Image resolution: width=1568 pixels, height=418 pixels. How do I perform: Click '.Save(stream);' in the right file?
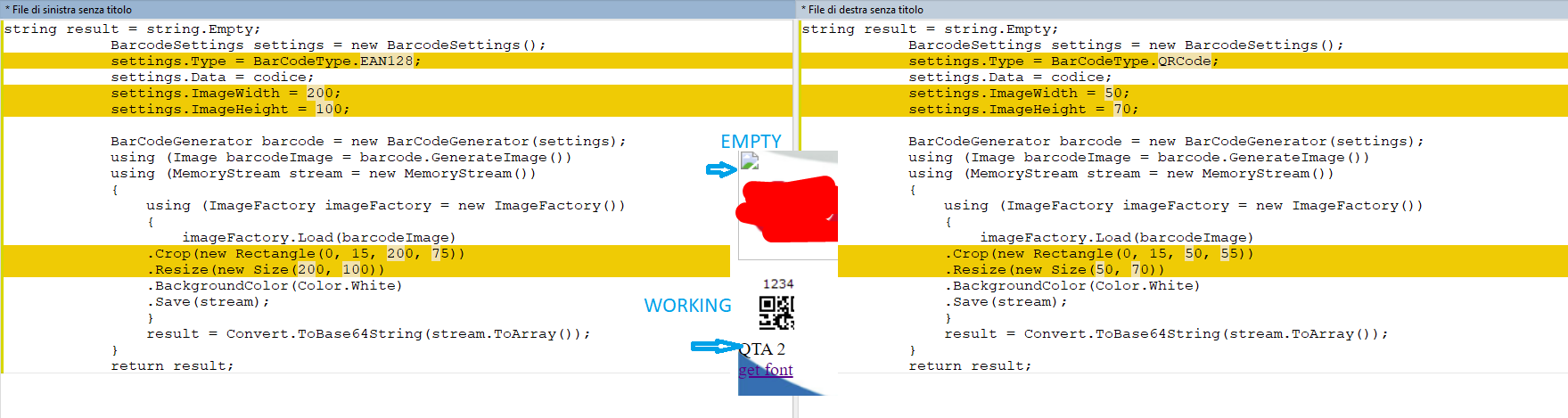pyautogui.click(x=1006, y=301)
